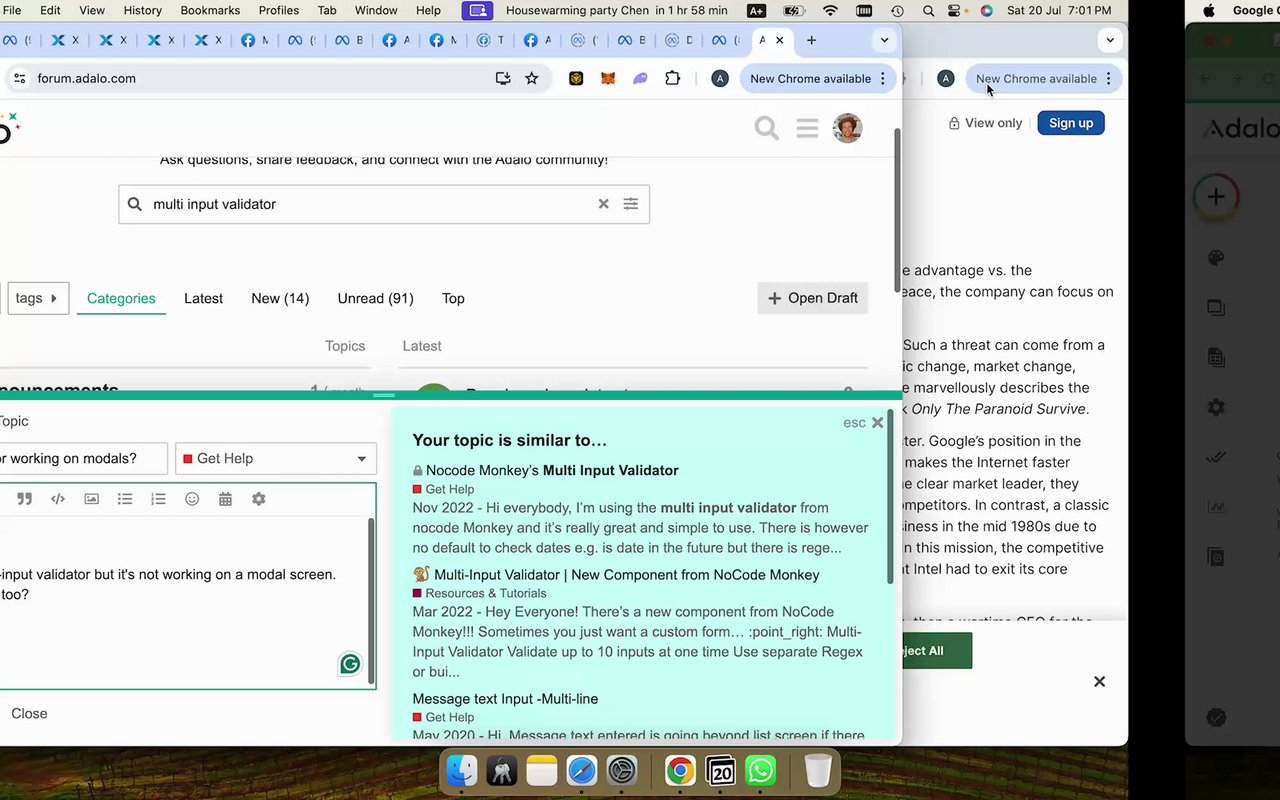Screen dimensions: 1280x800
Task: Switch to the Top tab
Action: click(453, 298)
